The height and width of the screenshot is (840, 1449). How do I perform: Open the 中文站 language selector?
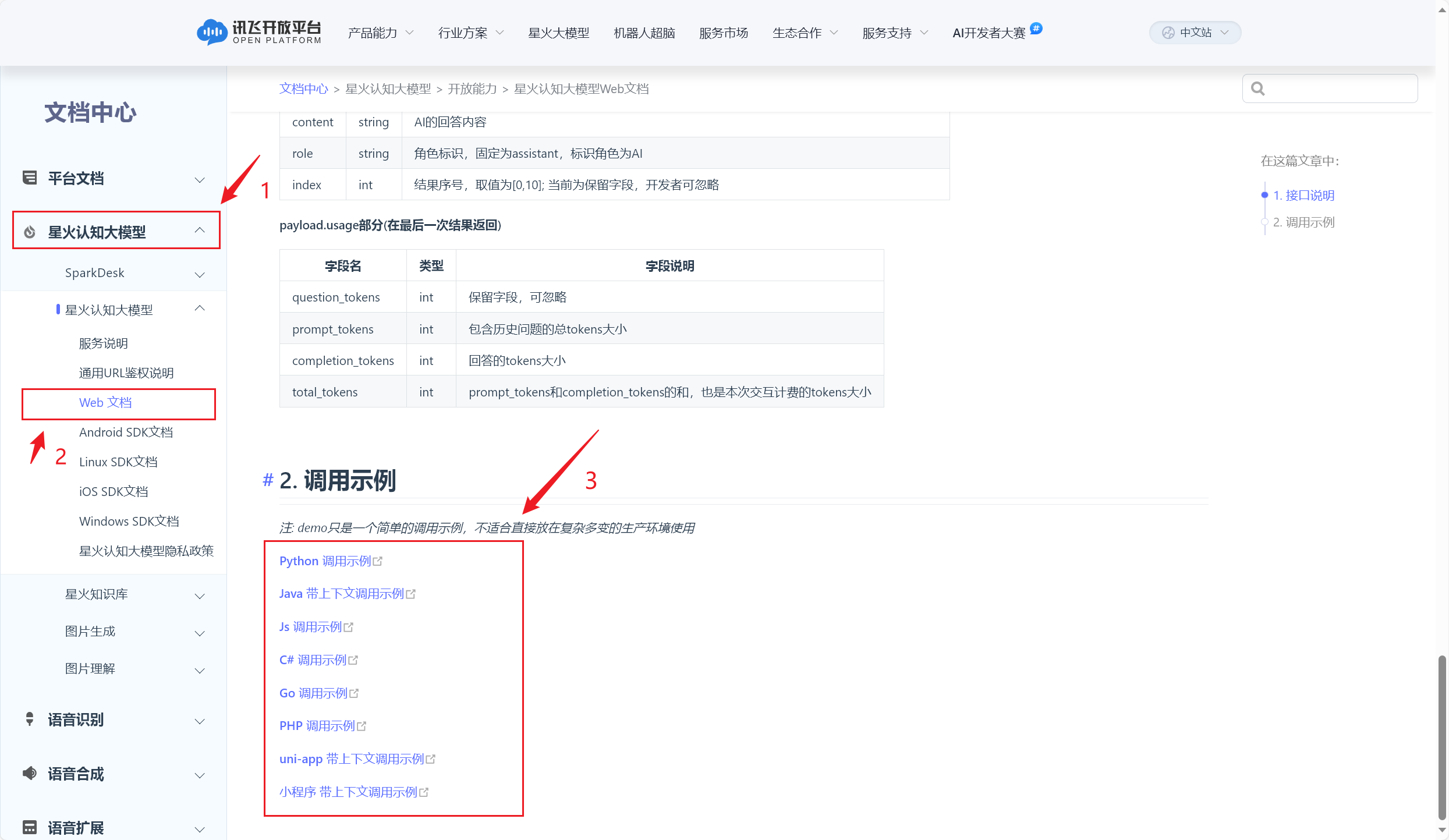[1195, 33]
